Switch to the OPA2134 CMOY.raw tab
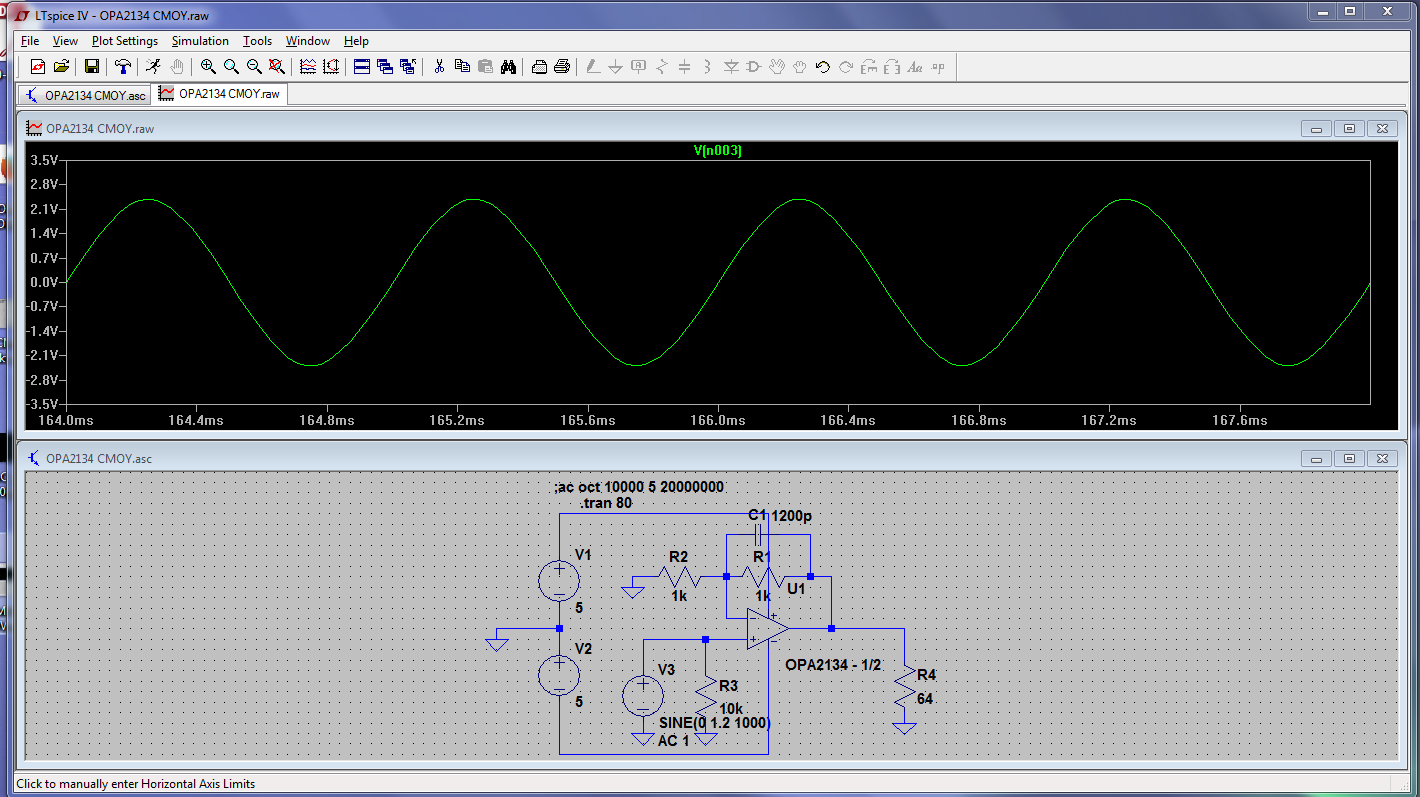This screenshot has width=1420, height=797. [x=220, y=93]
